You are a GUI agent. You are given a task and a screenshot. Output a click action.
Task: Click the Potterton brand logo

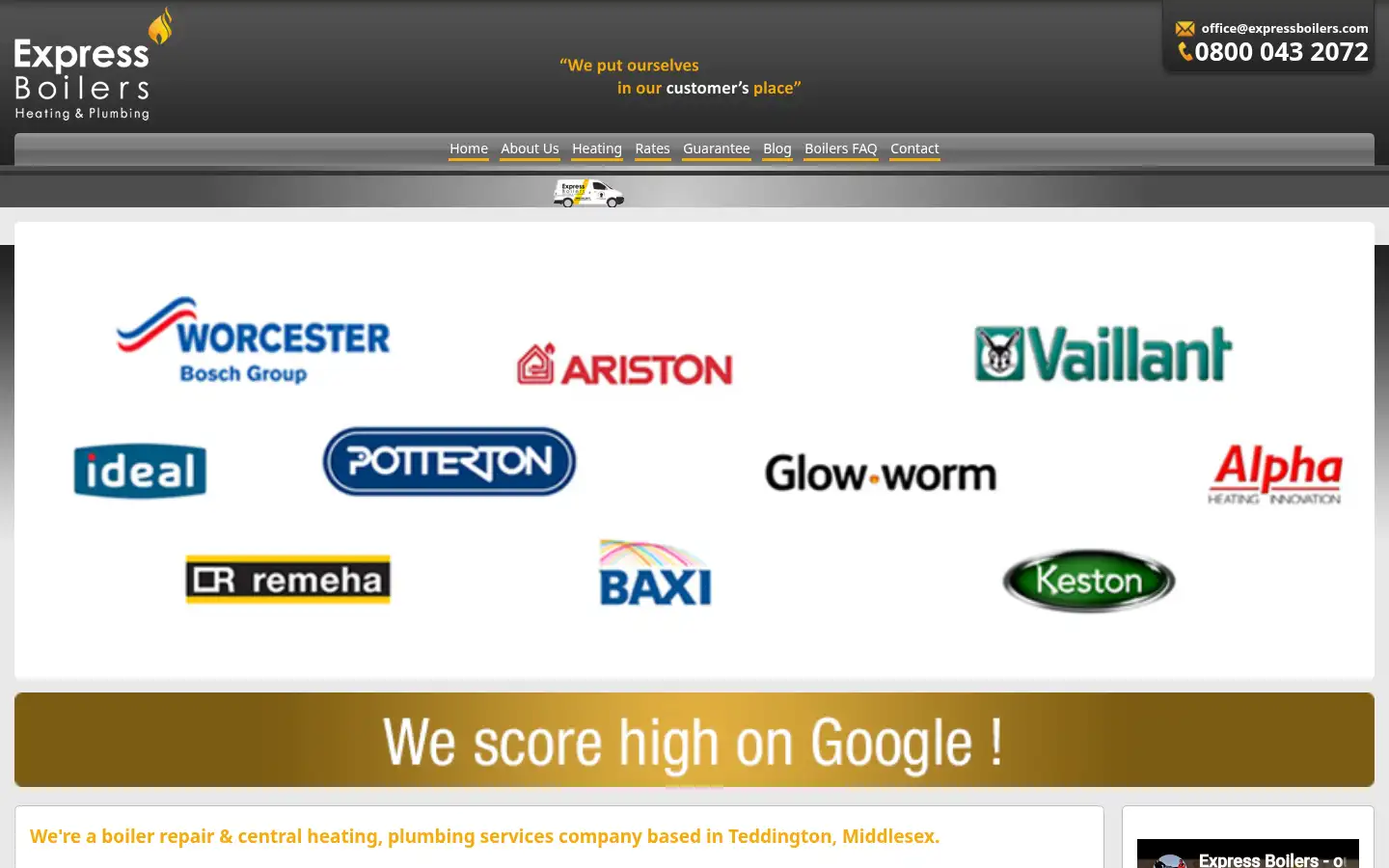(x=449, y=461)
